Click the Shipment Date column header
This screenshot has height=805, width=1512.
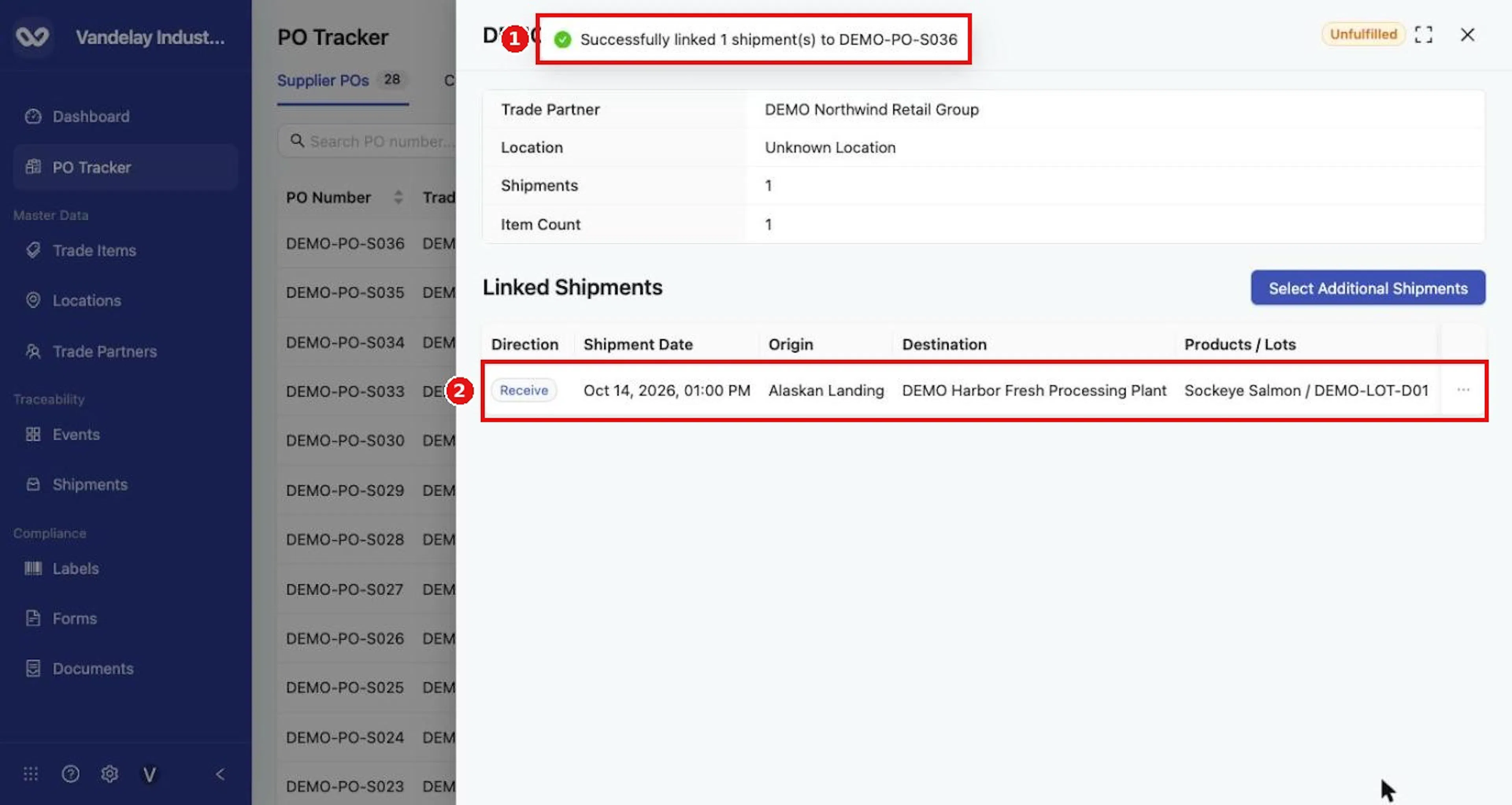[x=637, y=345]
